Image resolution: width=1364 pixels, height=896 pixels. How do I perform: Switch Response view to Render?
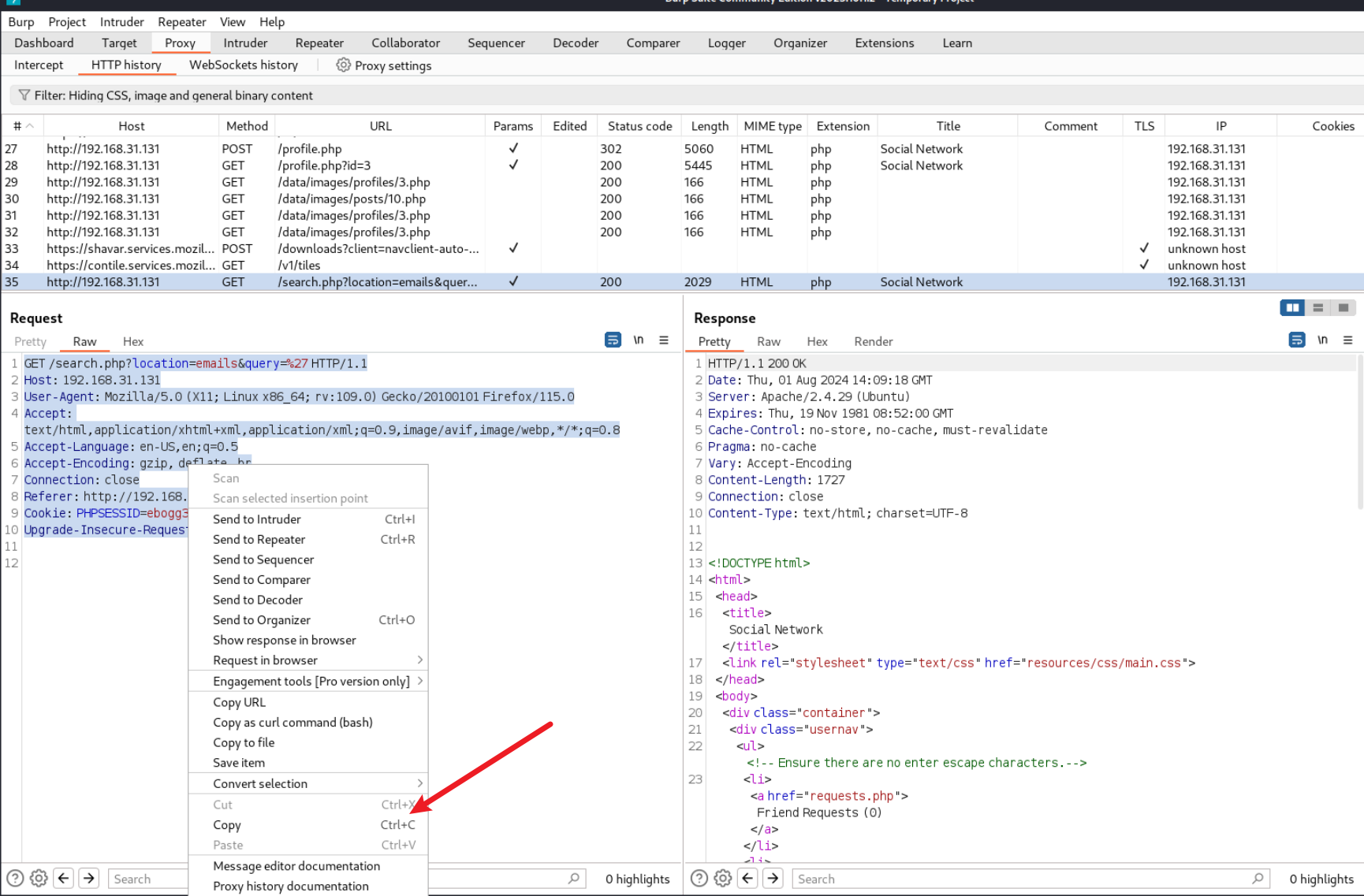(874, 341)
